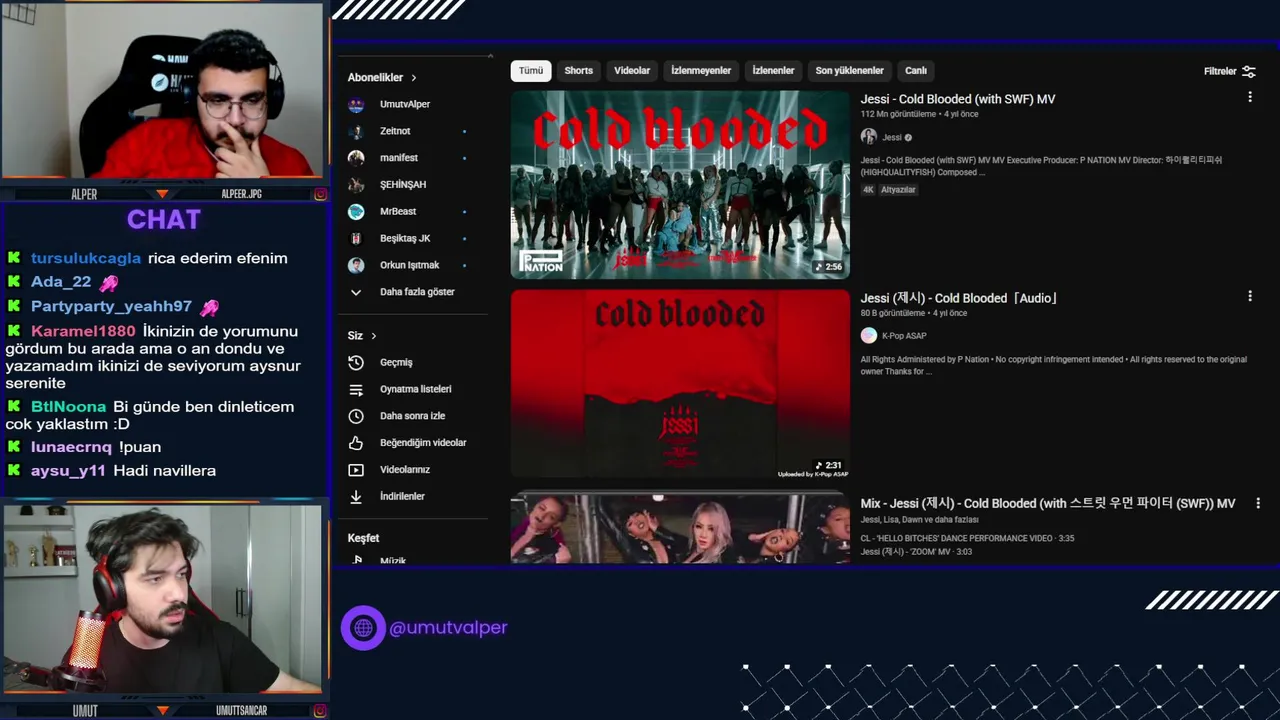Open more options for Cold Blooded Audio

click(x=1249, y=296)
